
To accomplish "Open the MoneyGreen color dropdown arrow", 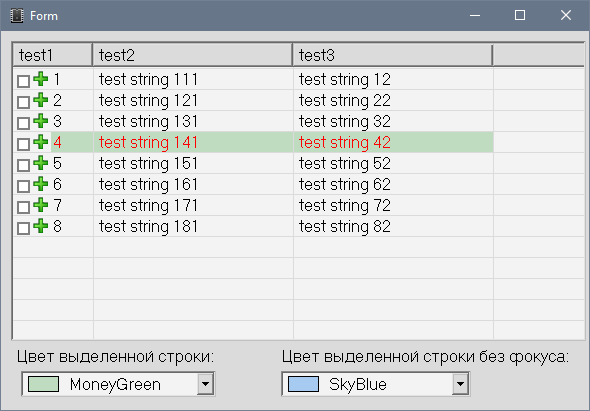I will (x=205, y=384).
